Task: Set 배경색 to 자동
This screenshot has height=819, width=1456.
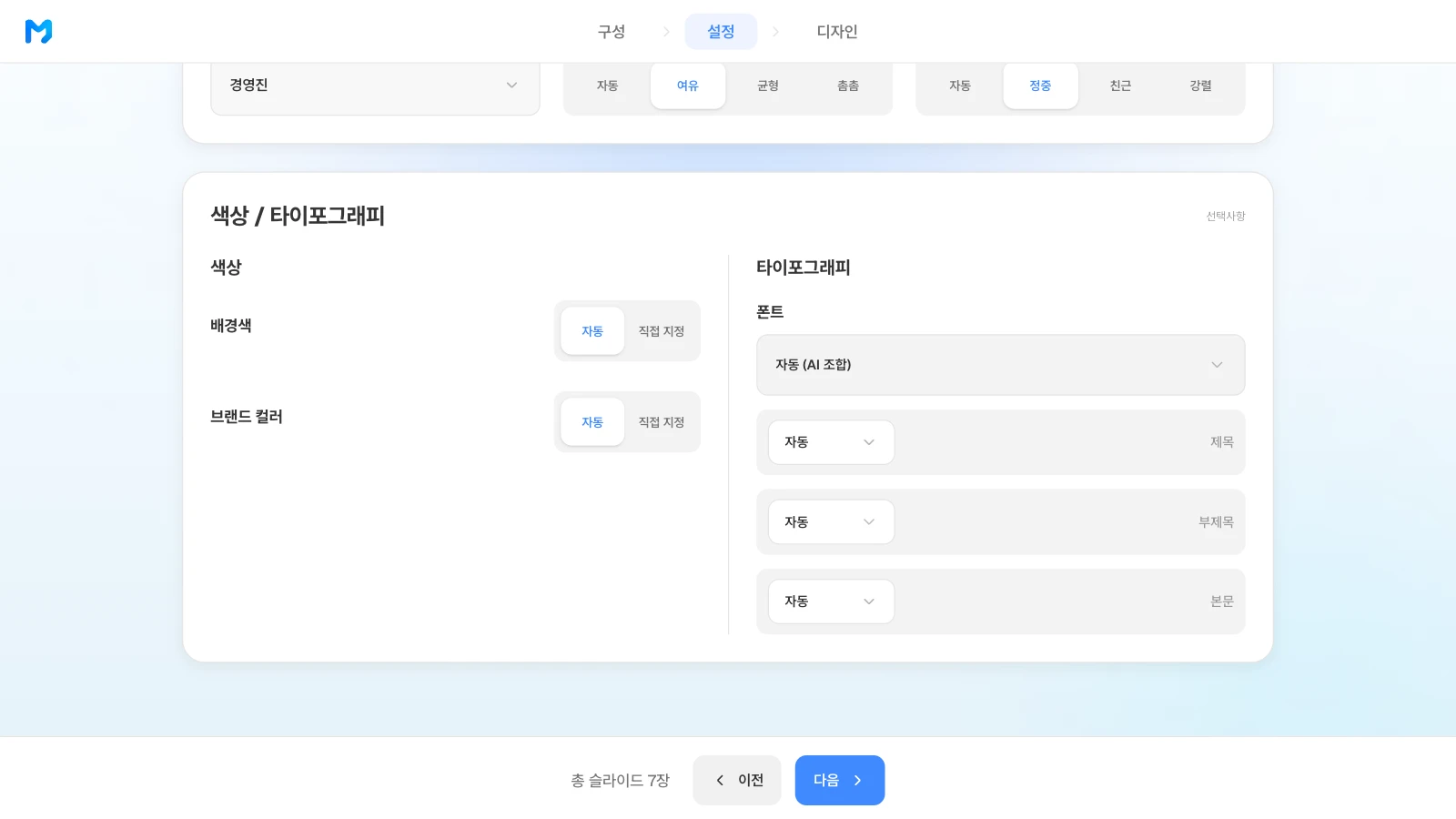Action: tap(592, 331)
